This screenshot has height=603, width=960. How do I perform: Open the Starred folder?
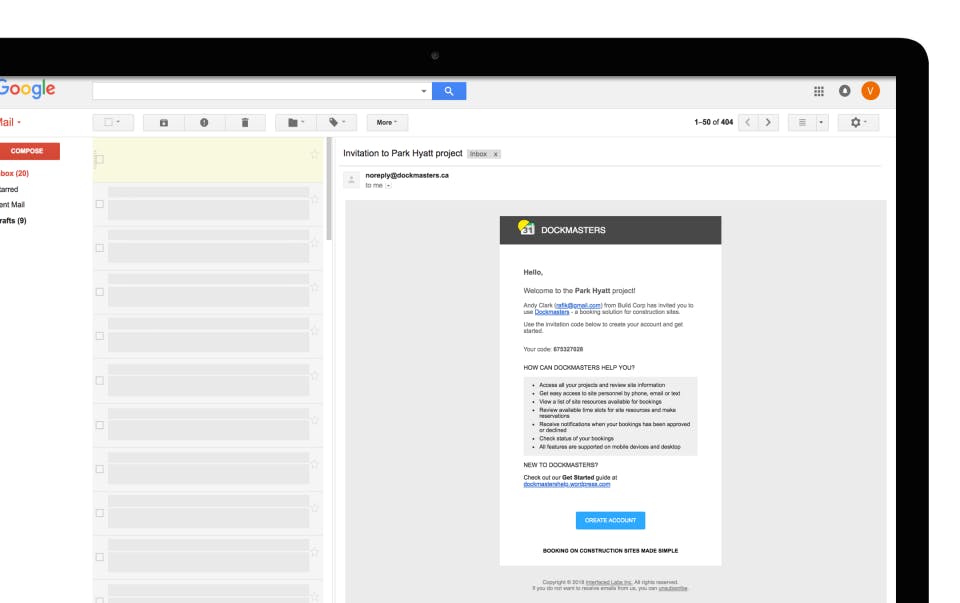point(9,190)
